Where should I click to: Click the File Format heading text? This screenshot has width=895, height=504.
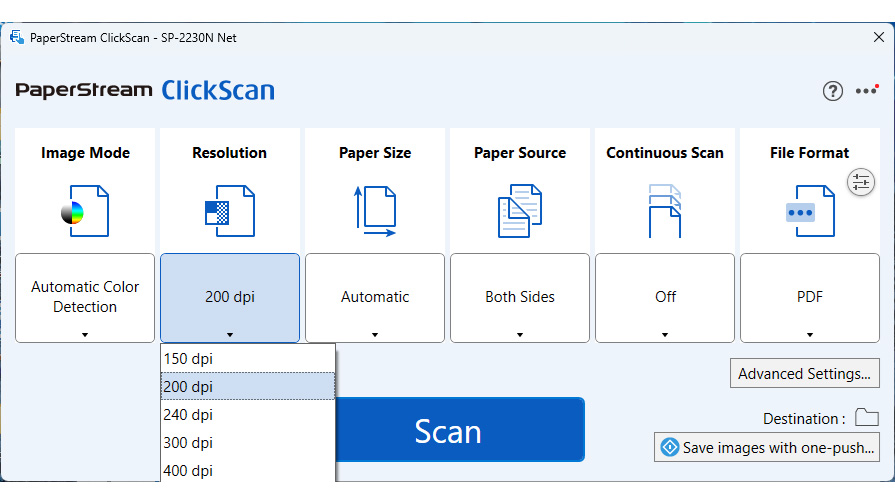pyautogui.click(x=809, y=153)
